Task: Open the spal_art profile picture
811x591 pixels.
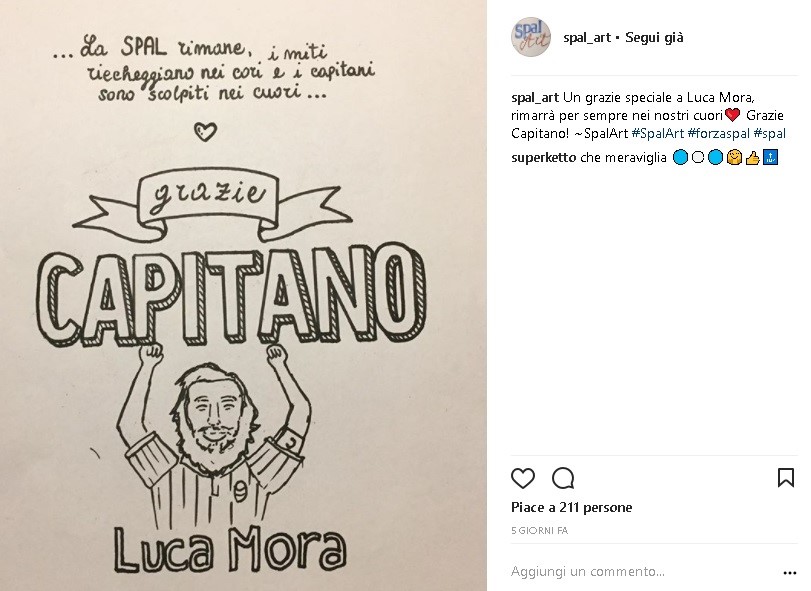Action: pyautogui.click(x=531, y=37)
